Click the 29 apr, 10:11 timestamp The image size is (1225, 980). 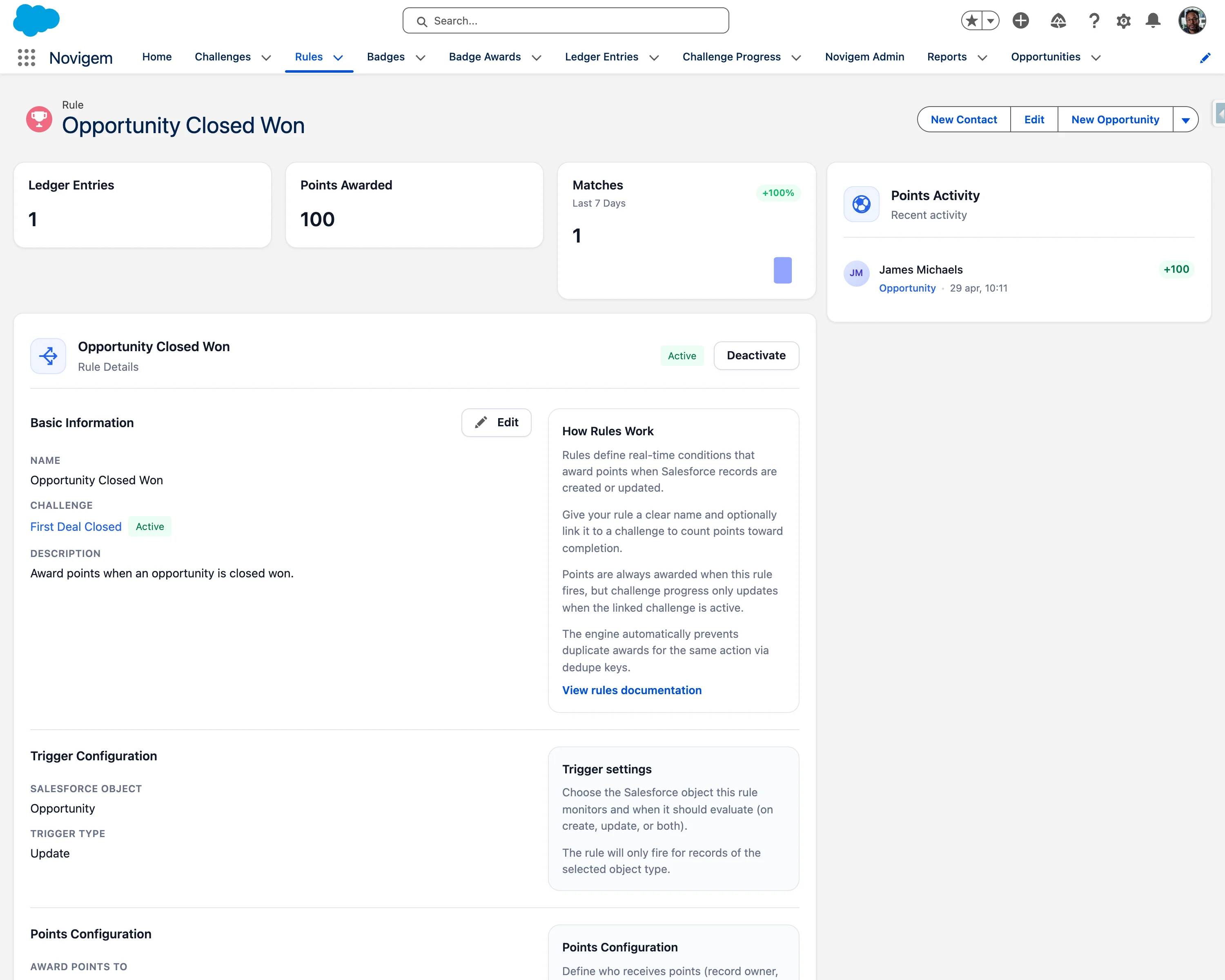(978, 288)
